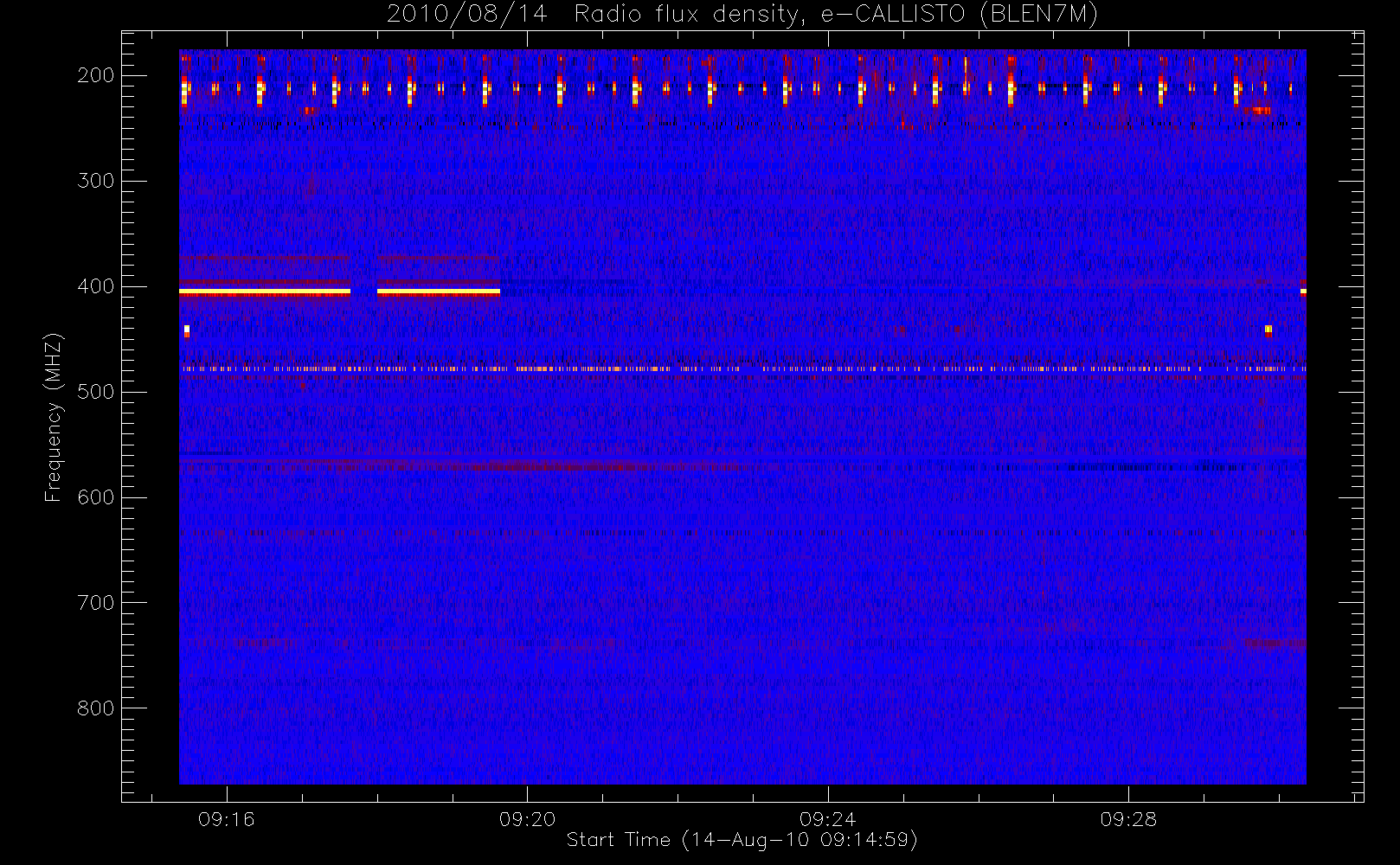Select the 400 frequency tick label

(x=96, y=286)
